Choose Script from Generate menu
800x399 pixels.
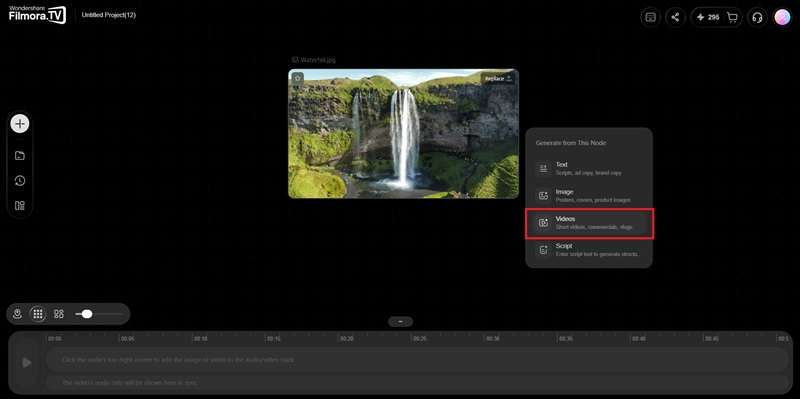point(589,250)
